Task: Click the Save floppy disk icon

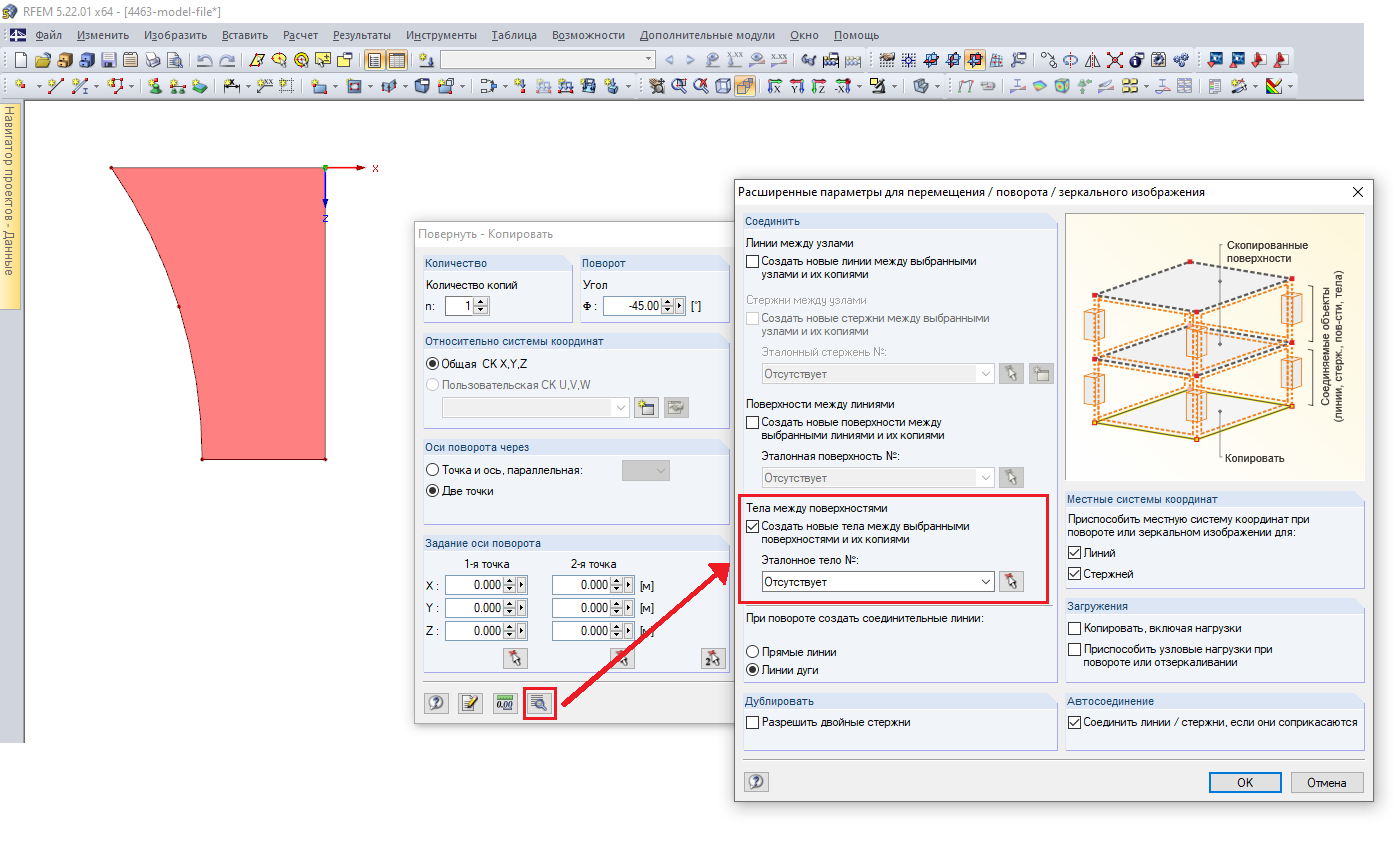Action: click(109, 60)
